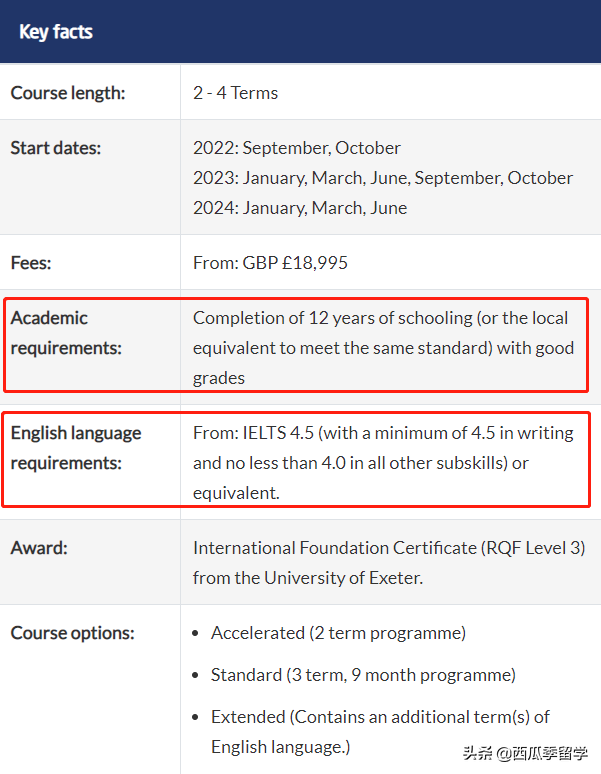This screenshot has height=774, width=601.
Task: Select the Course options label
Action: coord(72,633)
